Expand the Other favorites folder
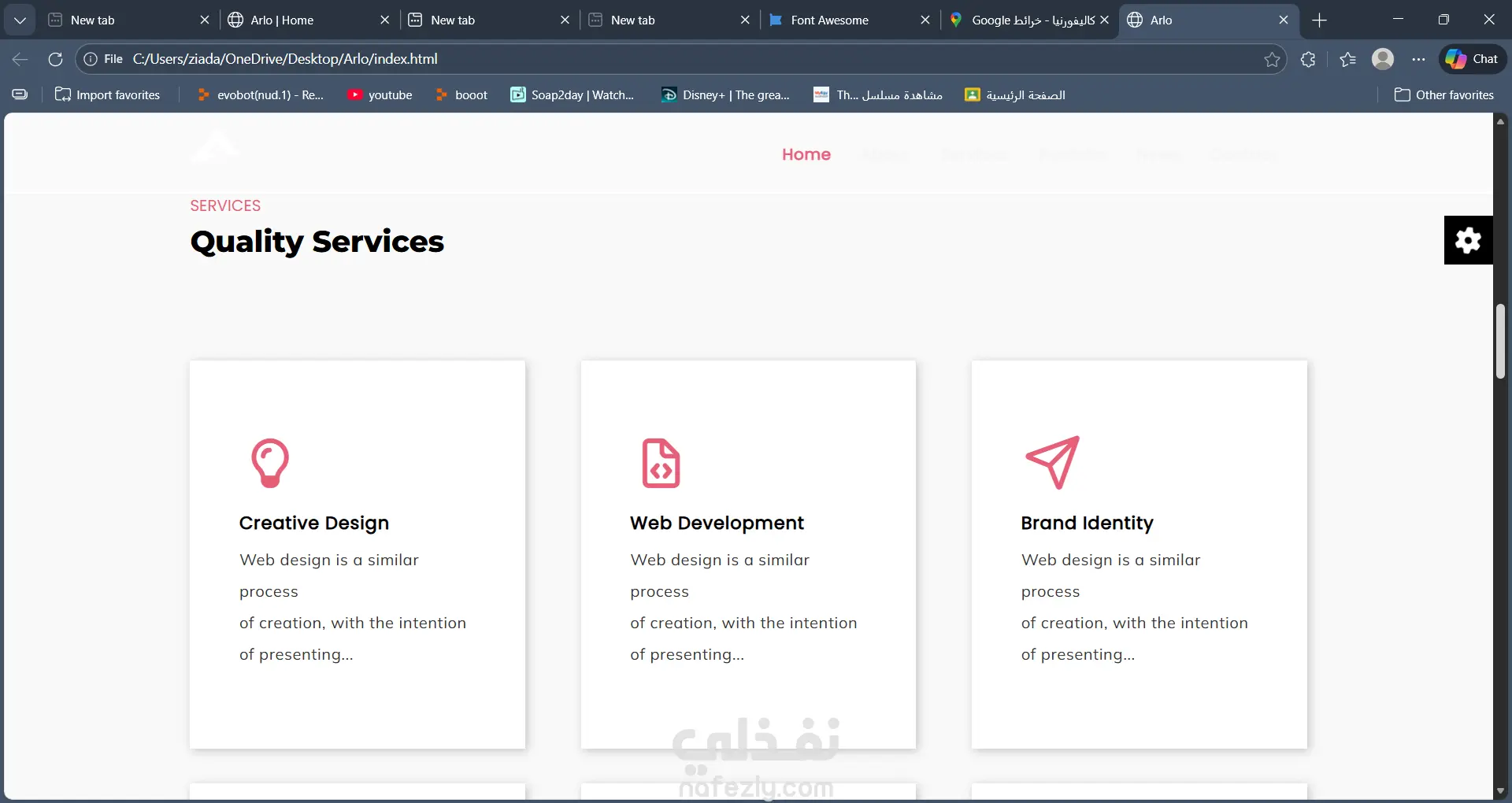Image resolution: width=1512 pixels, height=803 pixels. (x=1443, y=94)
